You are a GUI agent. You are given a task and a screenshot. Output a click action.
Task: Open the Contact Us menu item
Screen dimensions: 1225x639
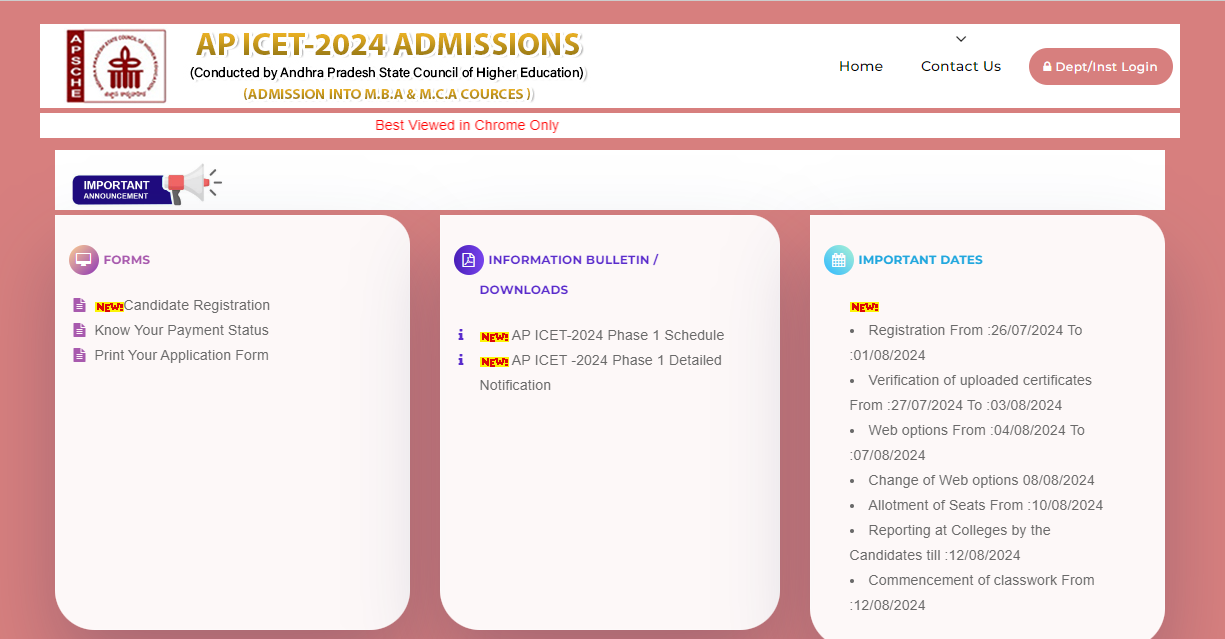tap(961, 66)
